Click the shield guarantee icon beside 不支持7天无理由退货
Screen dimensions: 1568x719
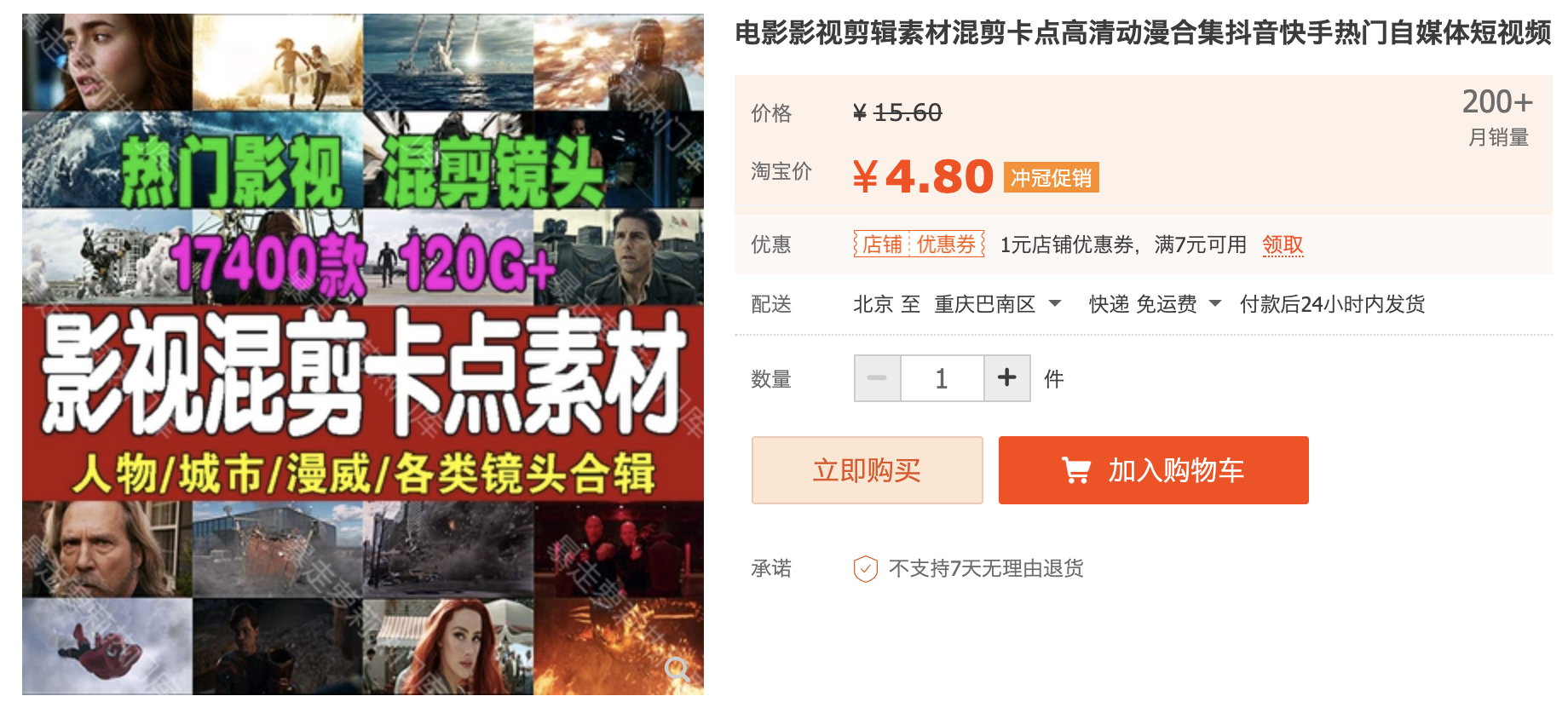[x=866, y=568]
